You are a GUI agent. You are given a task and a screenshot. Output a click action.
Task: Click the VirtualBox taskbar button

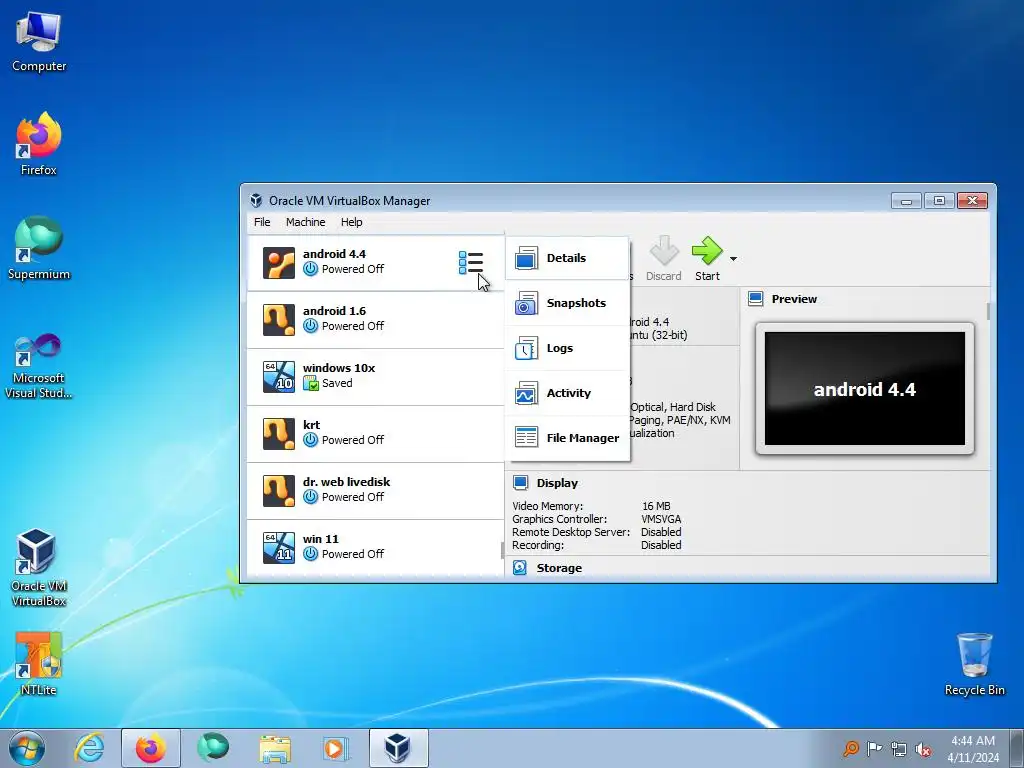pos(398,748)
